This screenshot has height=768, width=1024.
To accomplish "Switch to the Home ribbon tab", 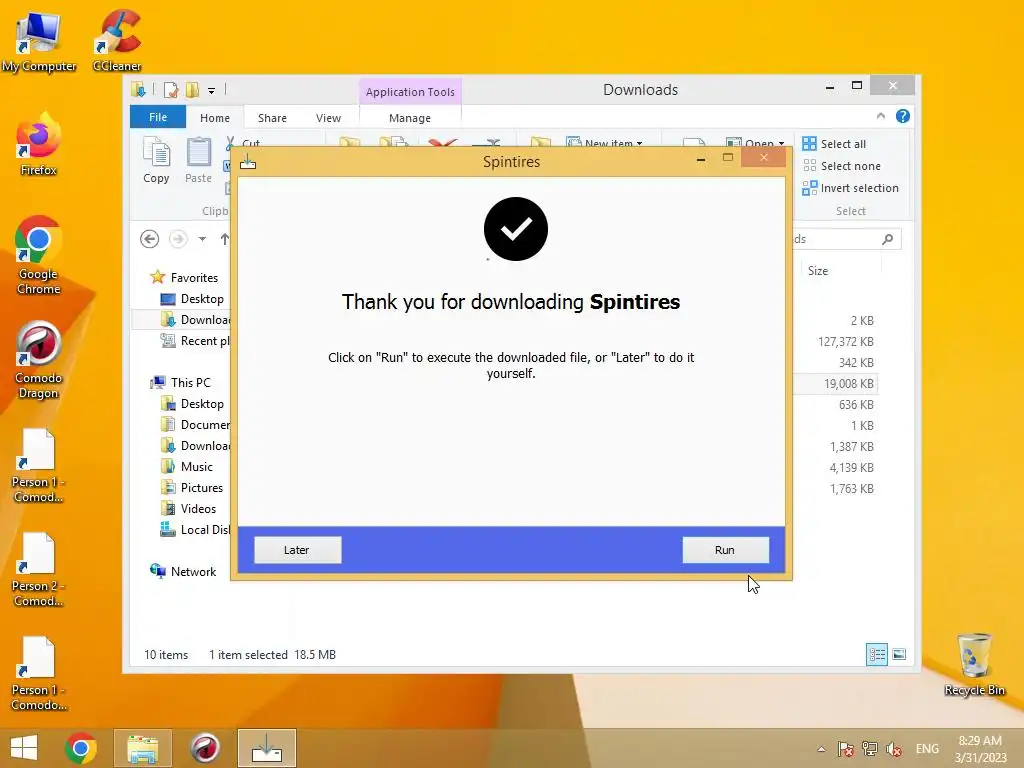I will tap(215, 118).
